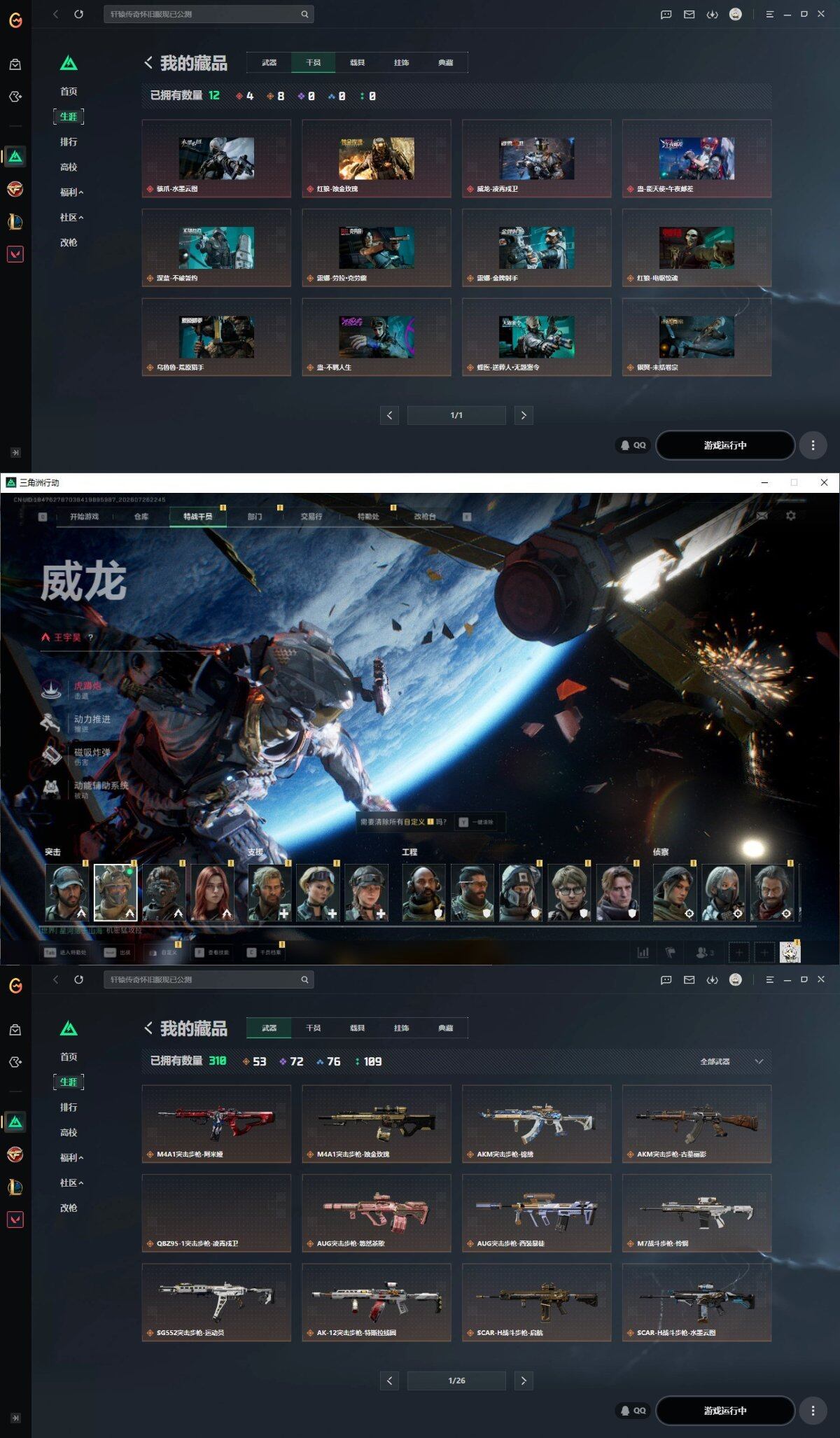Open the 改枪台 tab in the game window
840x1438 pixels.
pos(425,517)
